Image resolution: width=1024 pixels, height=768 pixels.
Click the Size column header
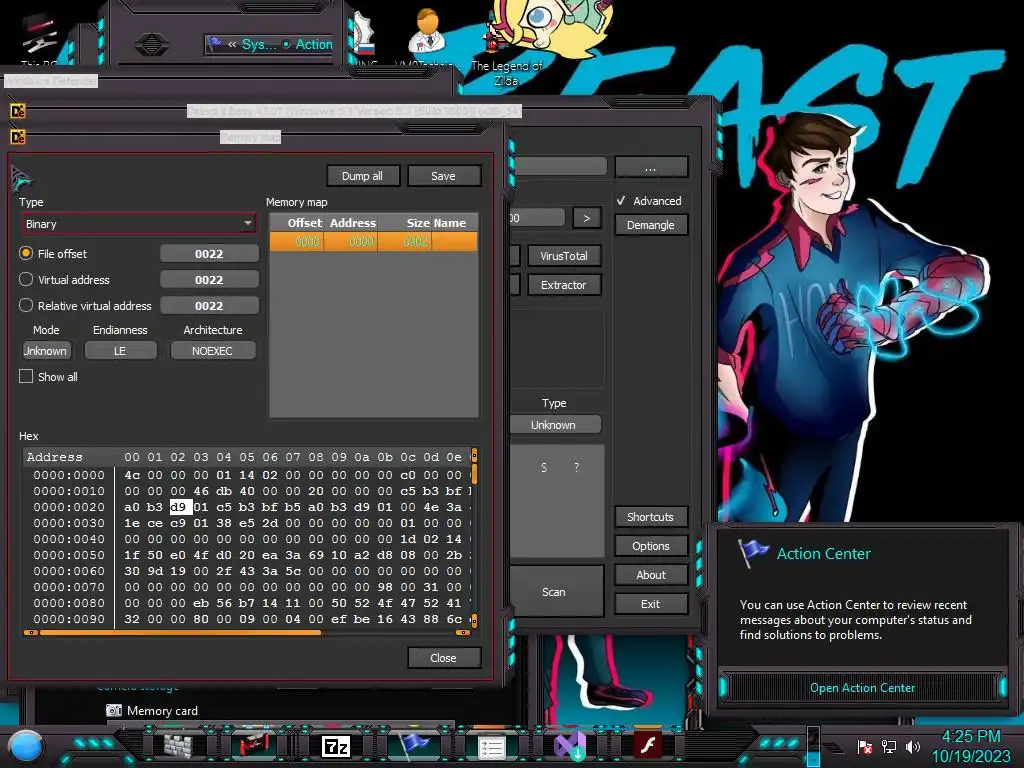(405, 223)
